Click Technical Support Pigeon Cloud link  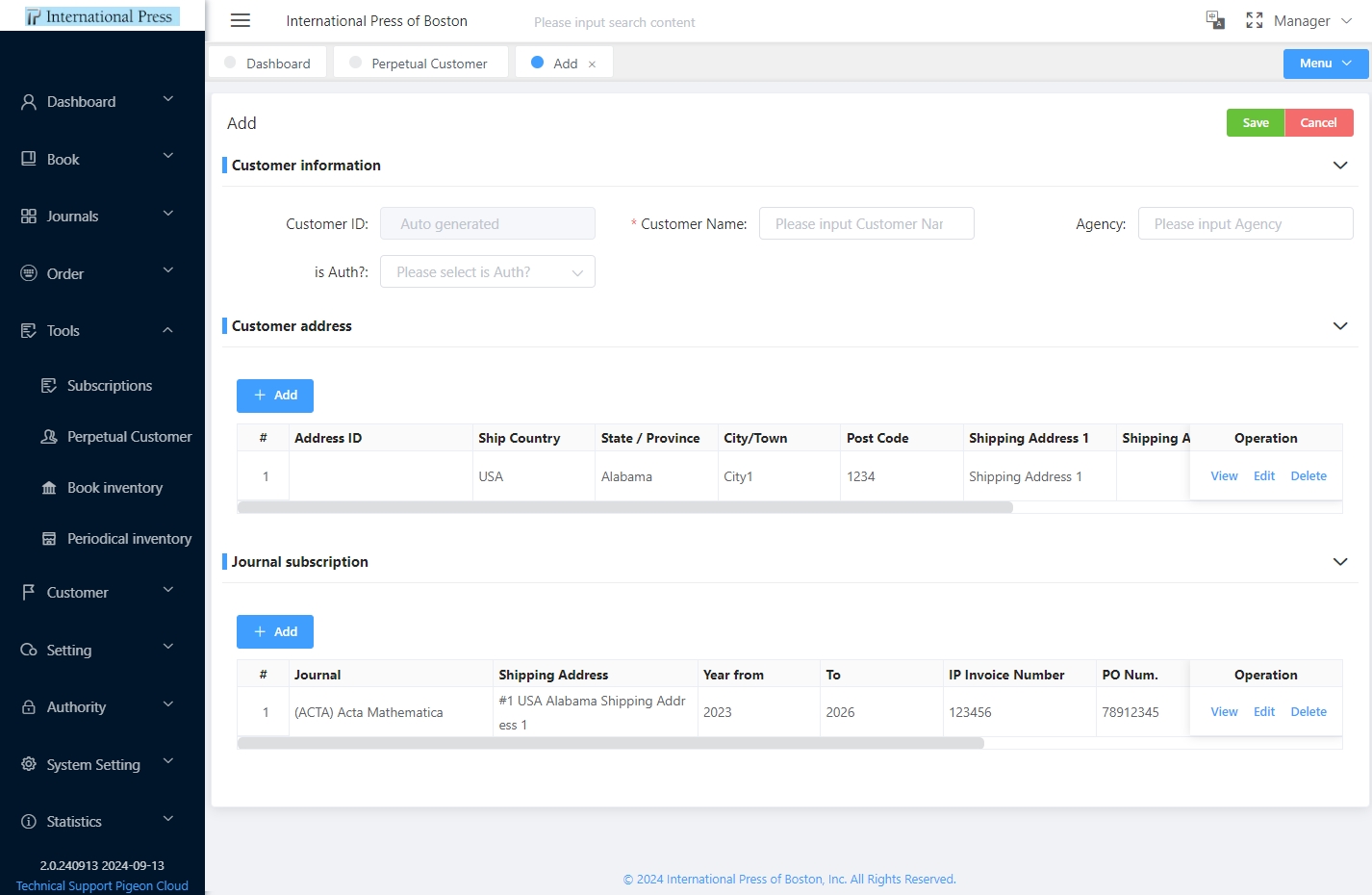click(102, 886)
